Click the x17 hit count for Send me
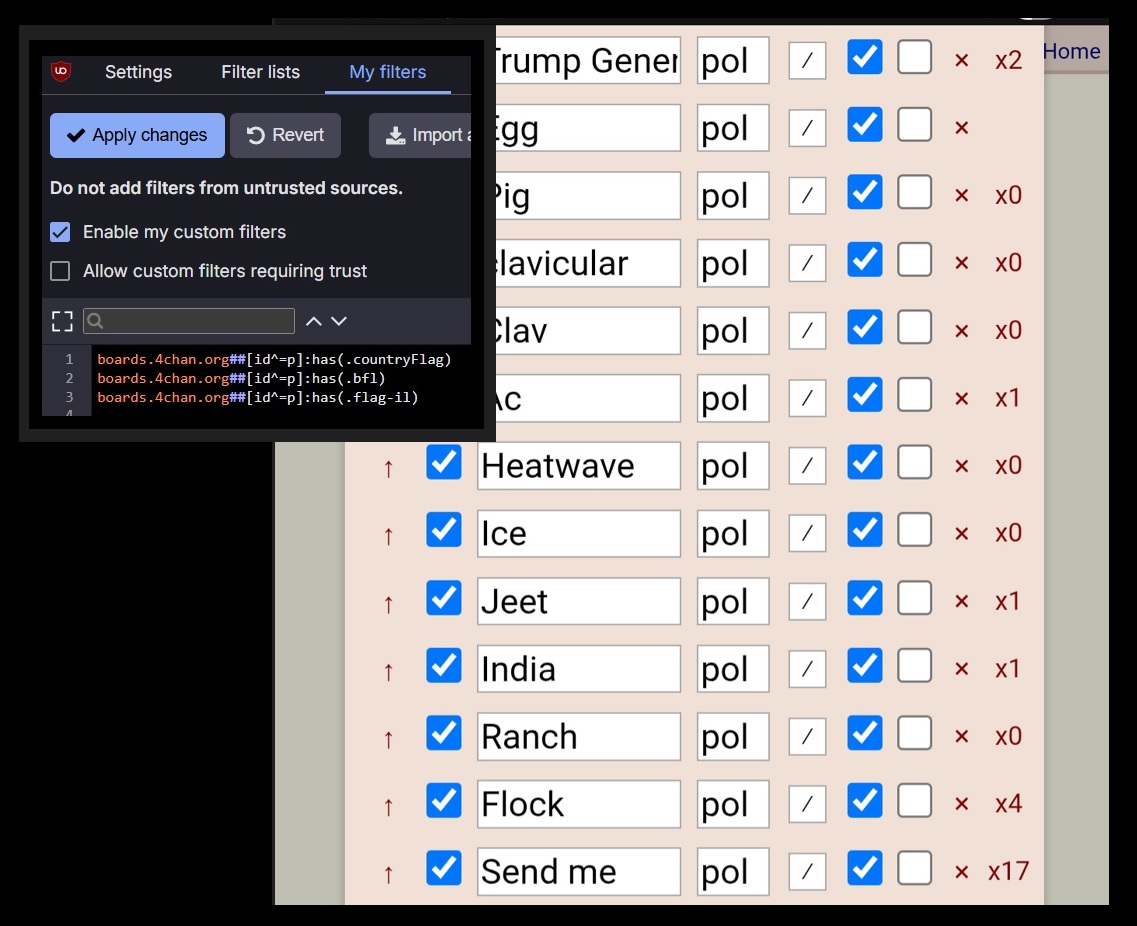 point(1009,871)
